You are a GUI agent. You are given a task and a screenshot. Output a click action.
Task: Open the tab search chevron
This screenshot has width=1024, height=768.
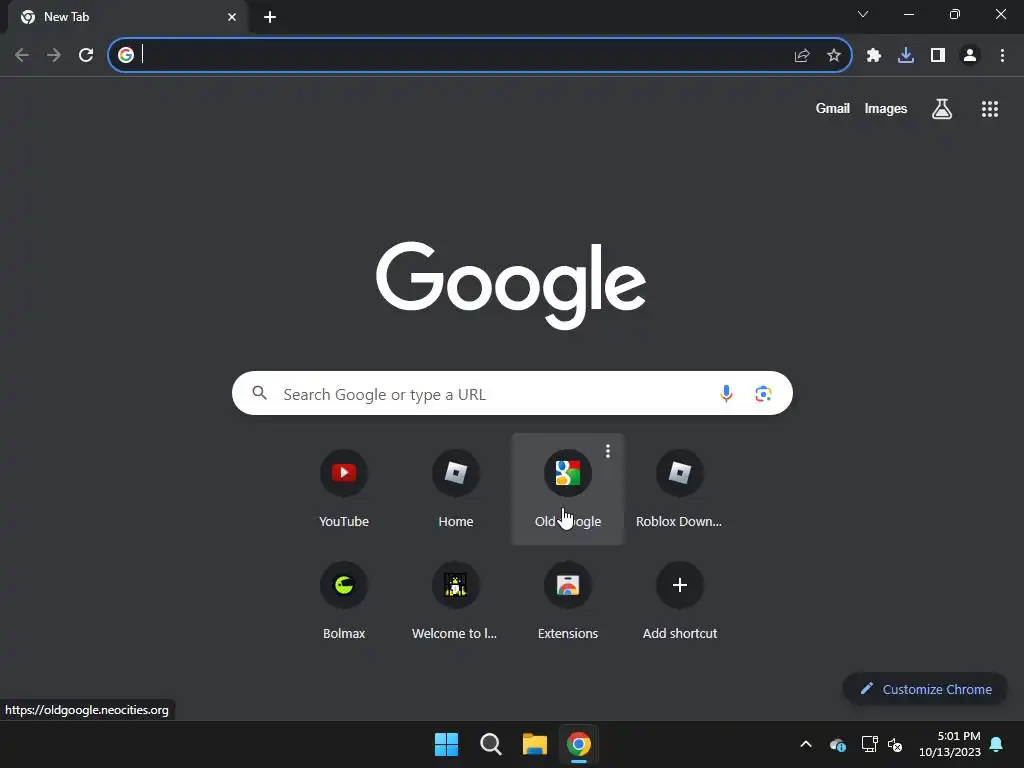coord(863,14)
